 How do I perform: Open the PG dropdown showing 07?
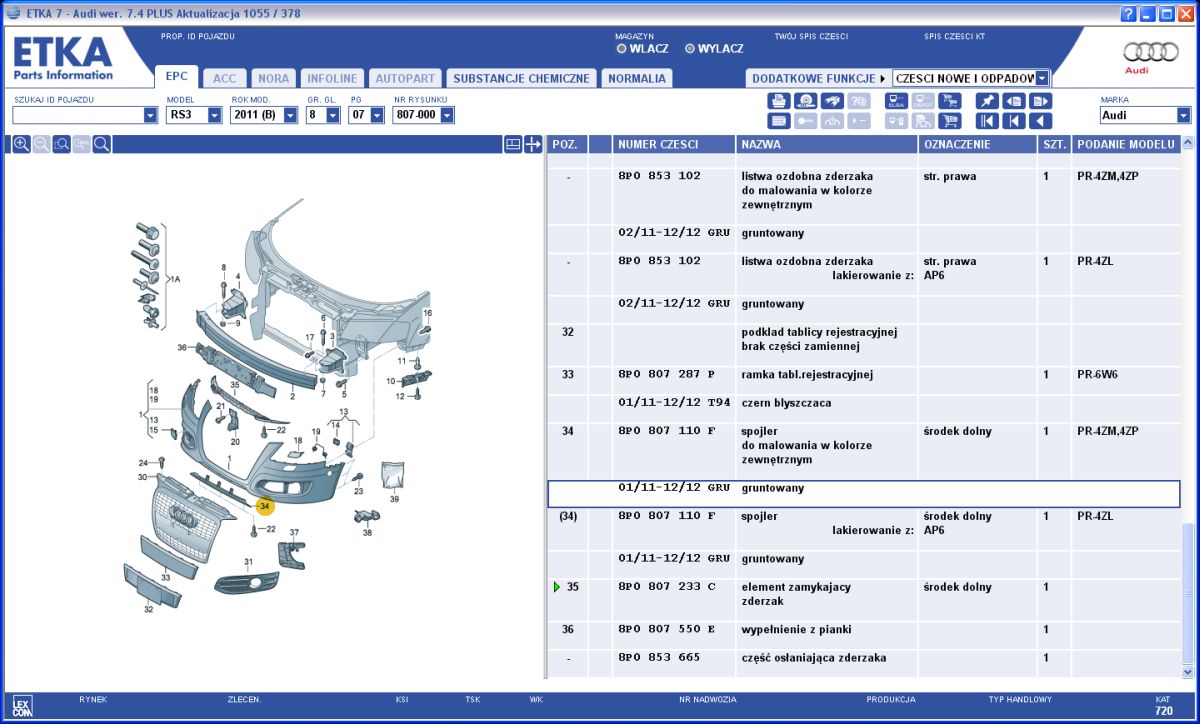(x=376, y=116)
